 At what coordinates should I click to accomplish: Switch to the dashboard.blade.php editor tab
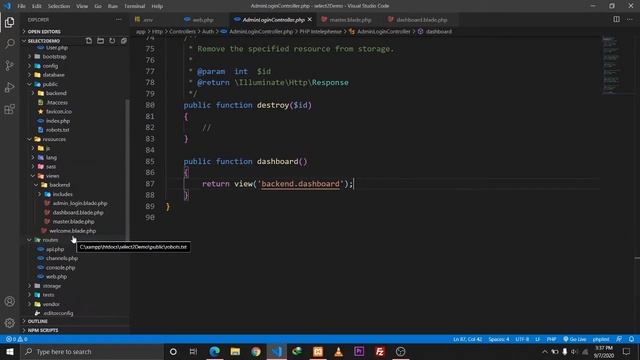tap(422, 20)
